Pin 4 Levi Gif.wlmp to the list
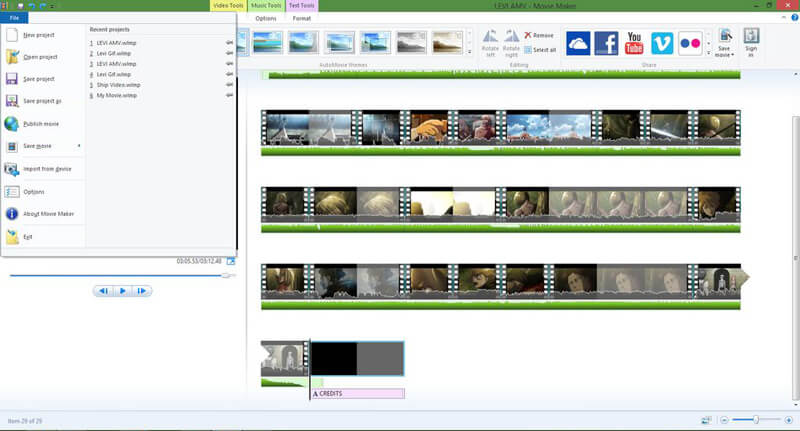 coord(229,74)
